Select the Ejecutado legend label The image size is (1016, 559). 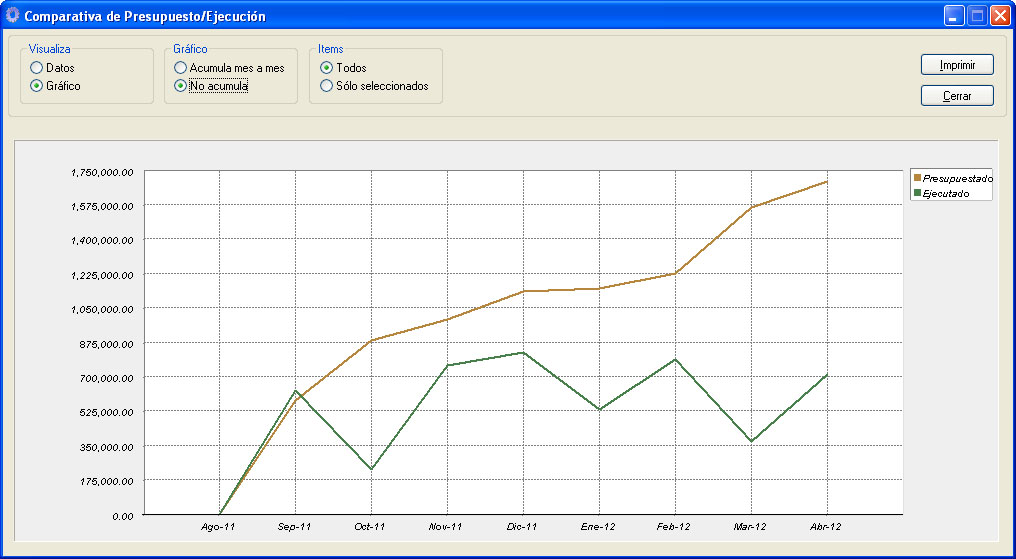946,193
